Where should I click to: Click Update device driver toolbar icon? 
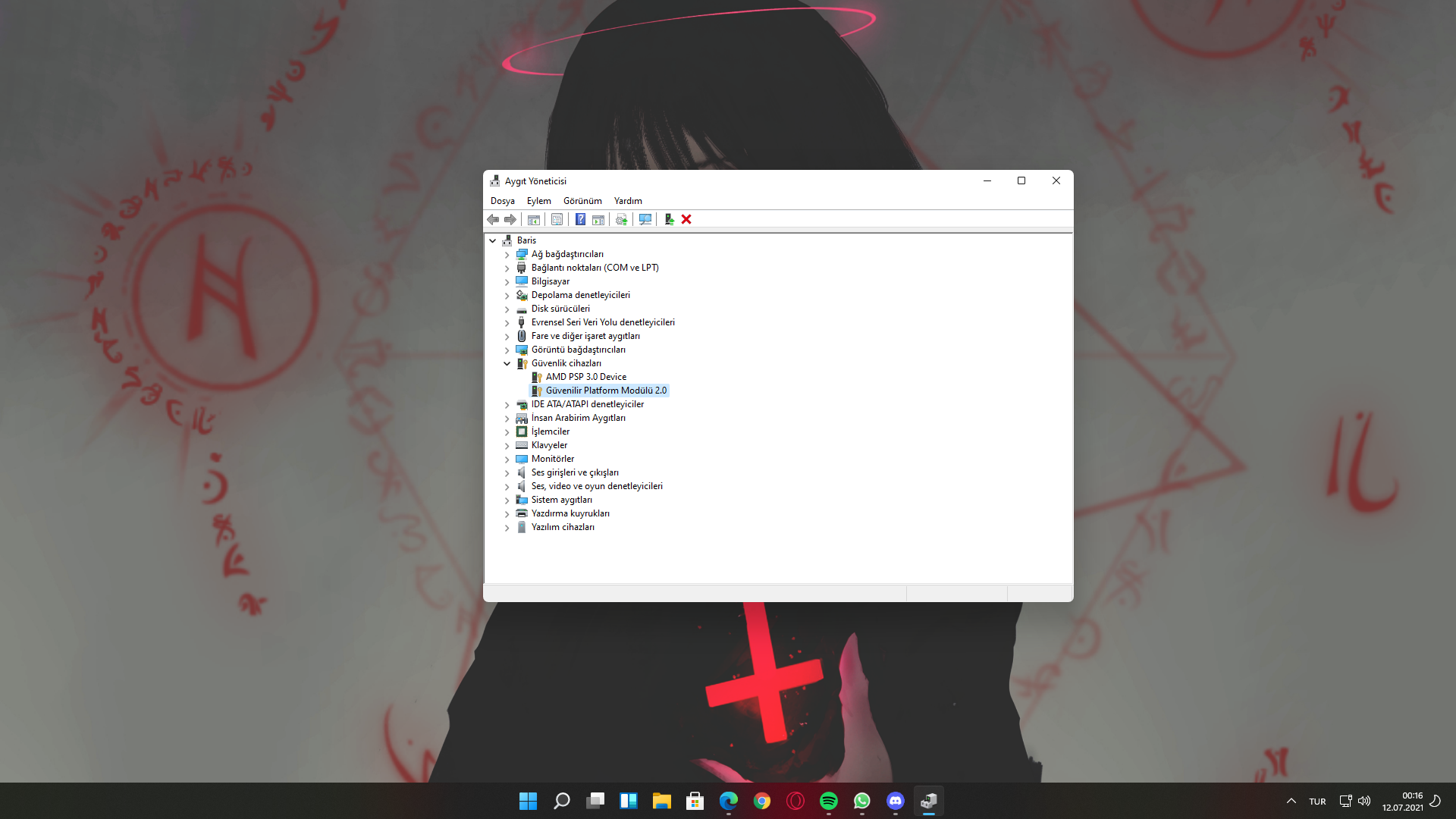tap(621, 219)
